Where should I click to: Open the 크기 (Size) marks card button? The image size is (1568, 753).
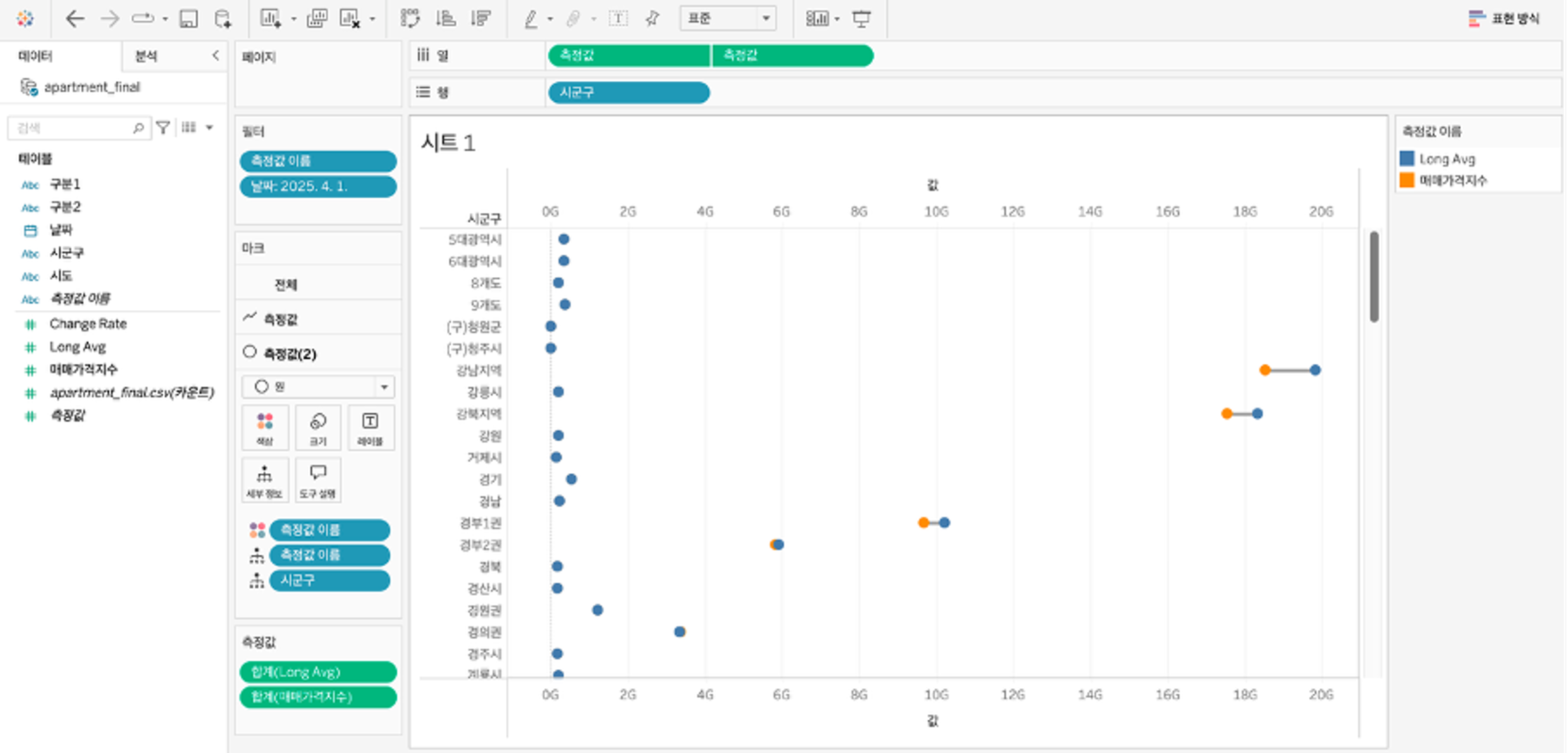[x=318, y=428]
